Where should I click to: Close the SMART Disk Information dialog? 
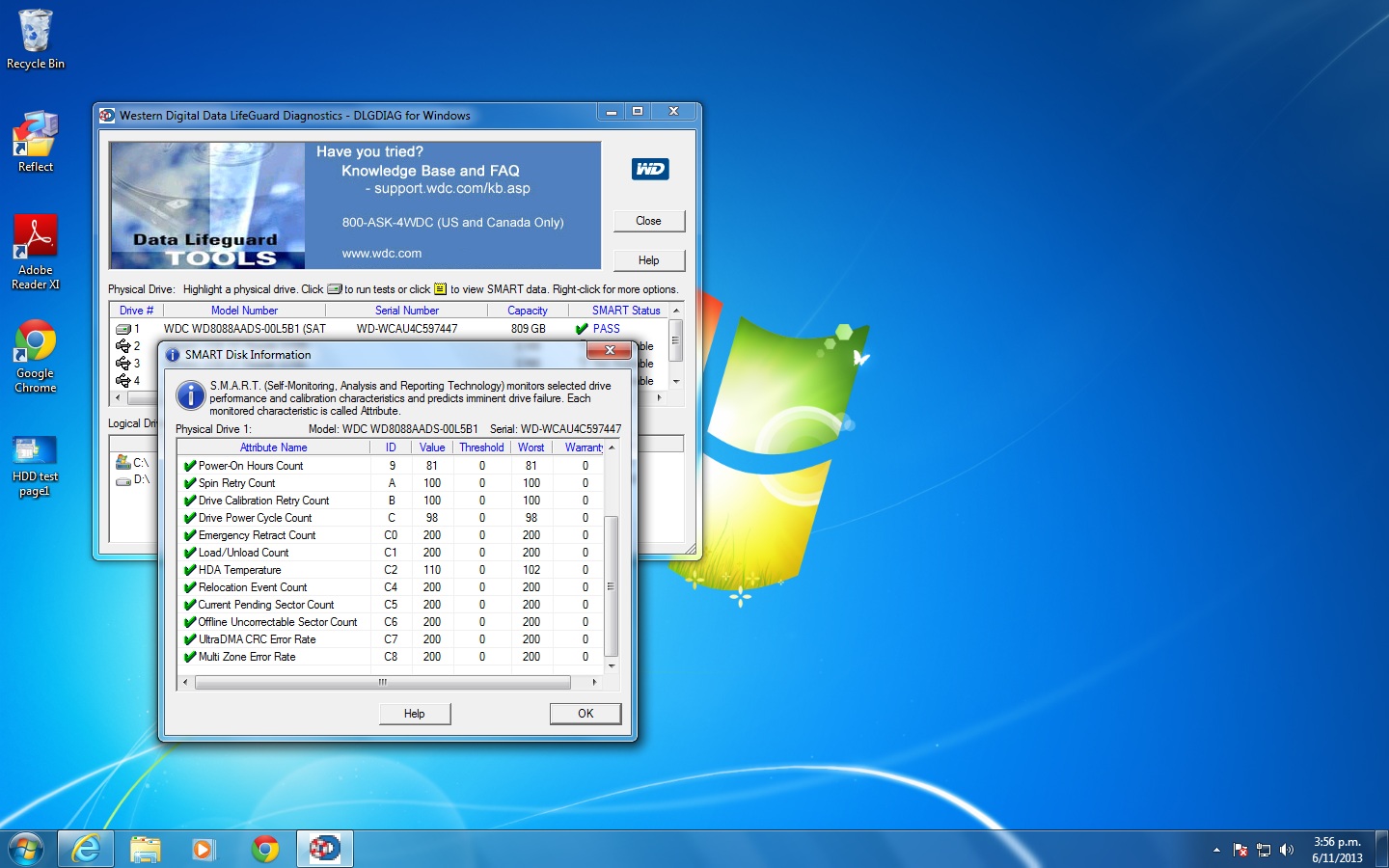(610, 351)
